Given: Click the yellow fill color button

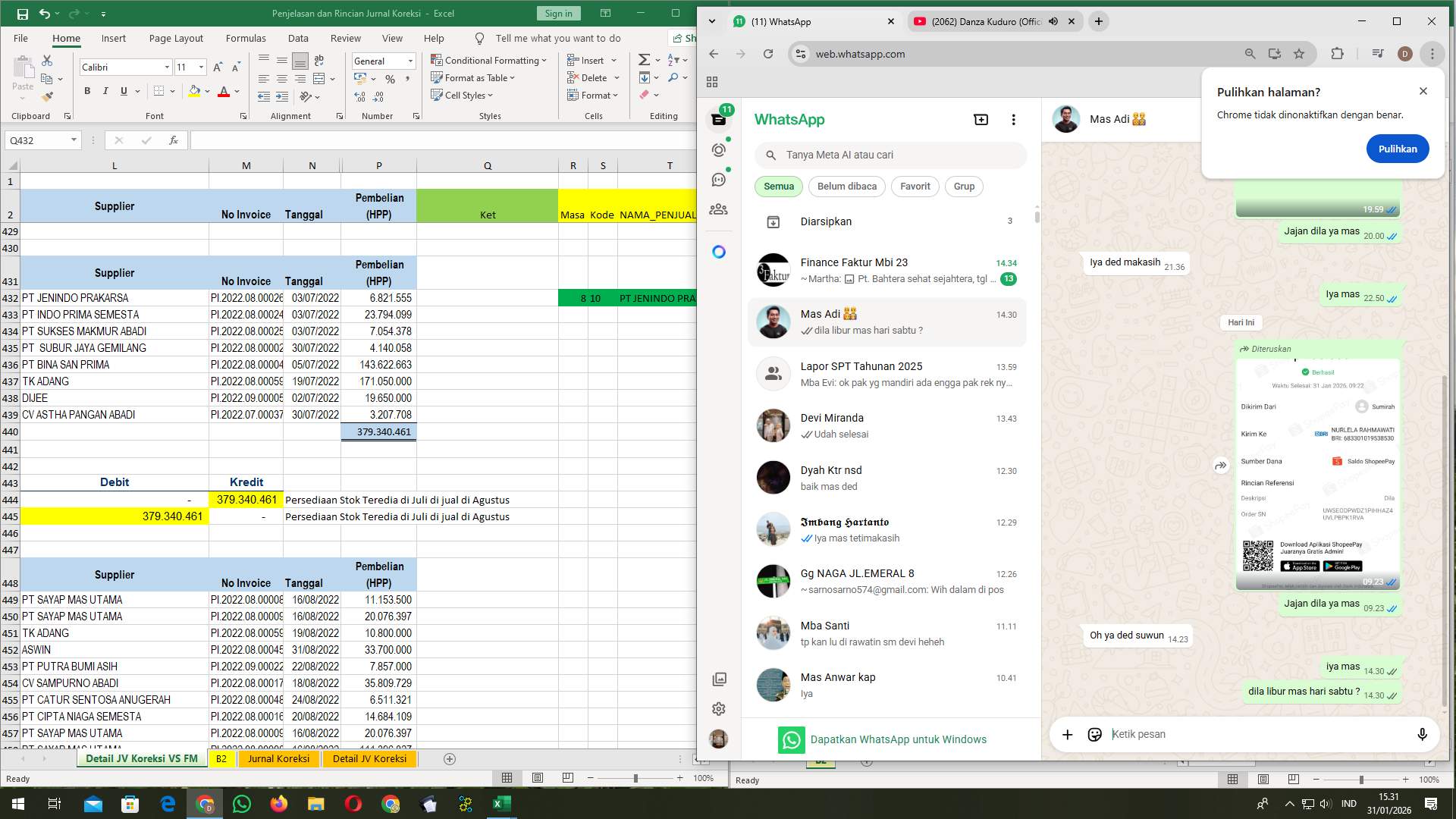Looking at the screenshot, I should click(195, 91).
